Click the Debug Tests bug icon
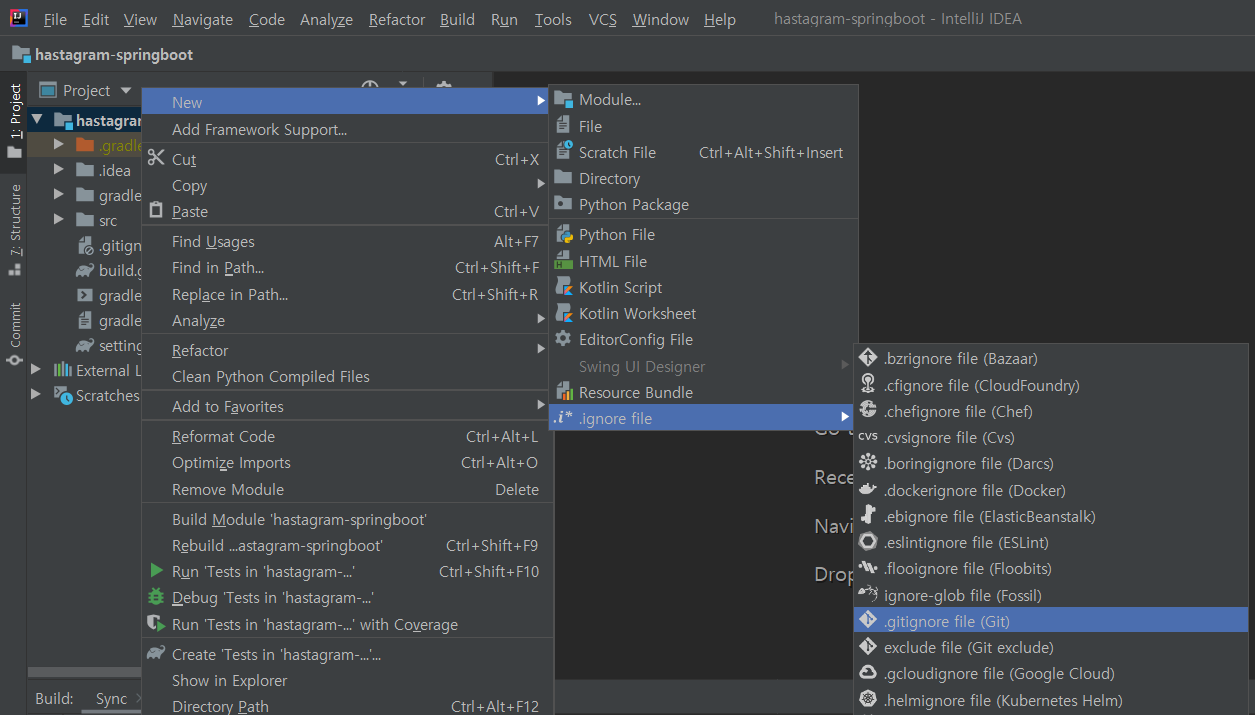 click(155, 597)
